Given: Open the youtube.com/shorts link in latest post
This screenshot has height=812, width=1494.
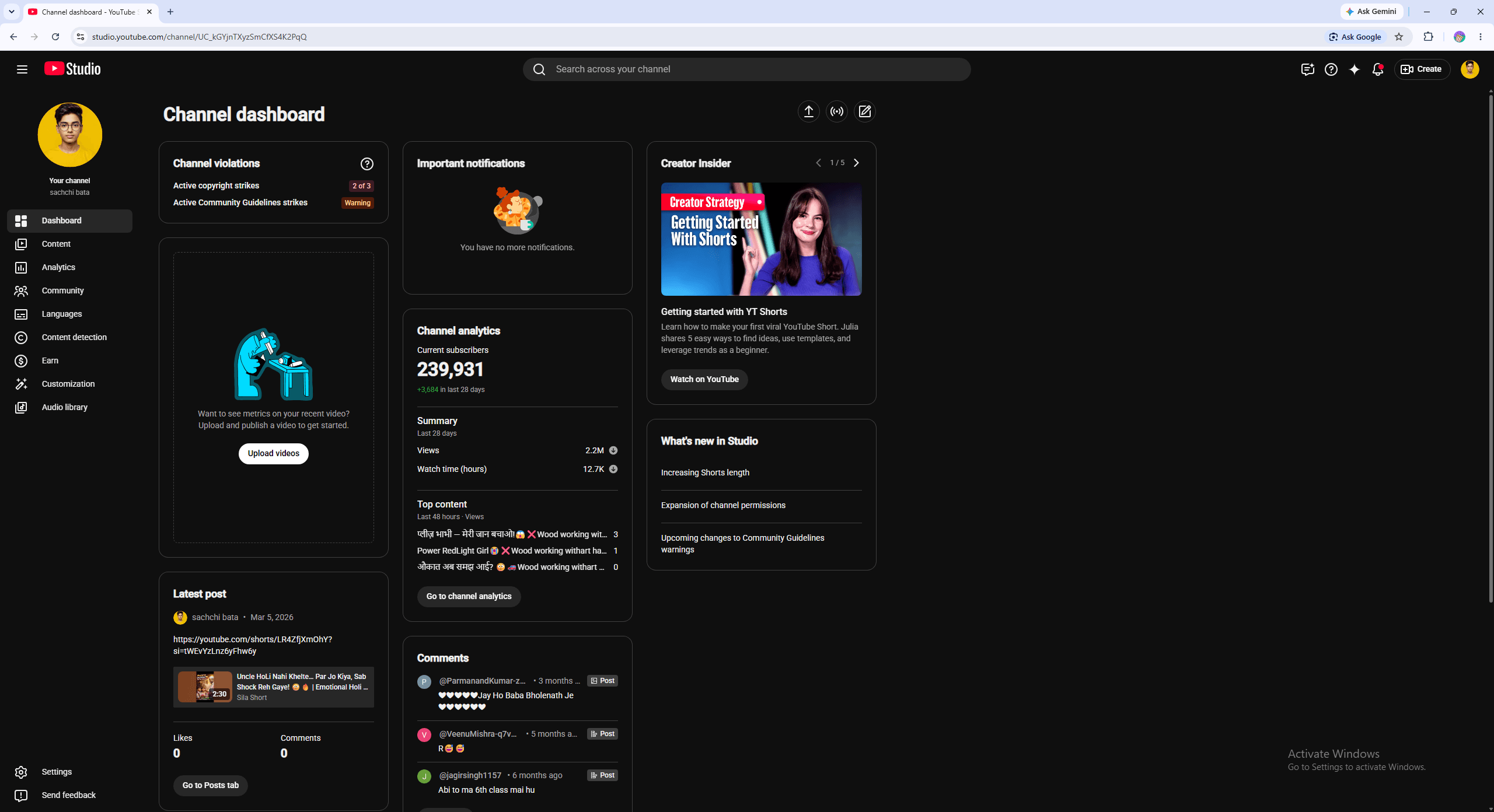Looking at the screenshot, I should (253, 645).
